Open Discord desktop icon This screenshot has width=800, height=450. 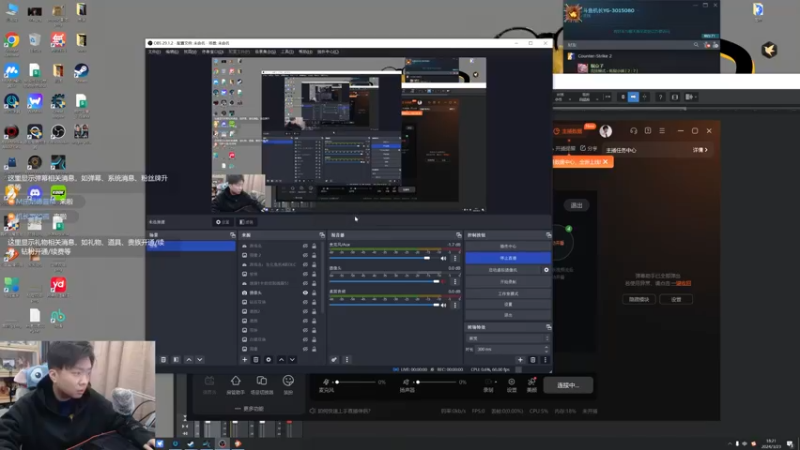pos(35,193)
